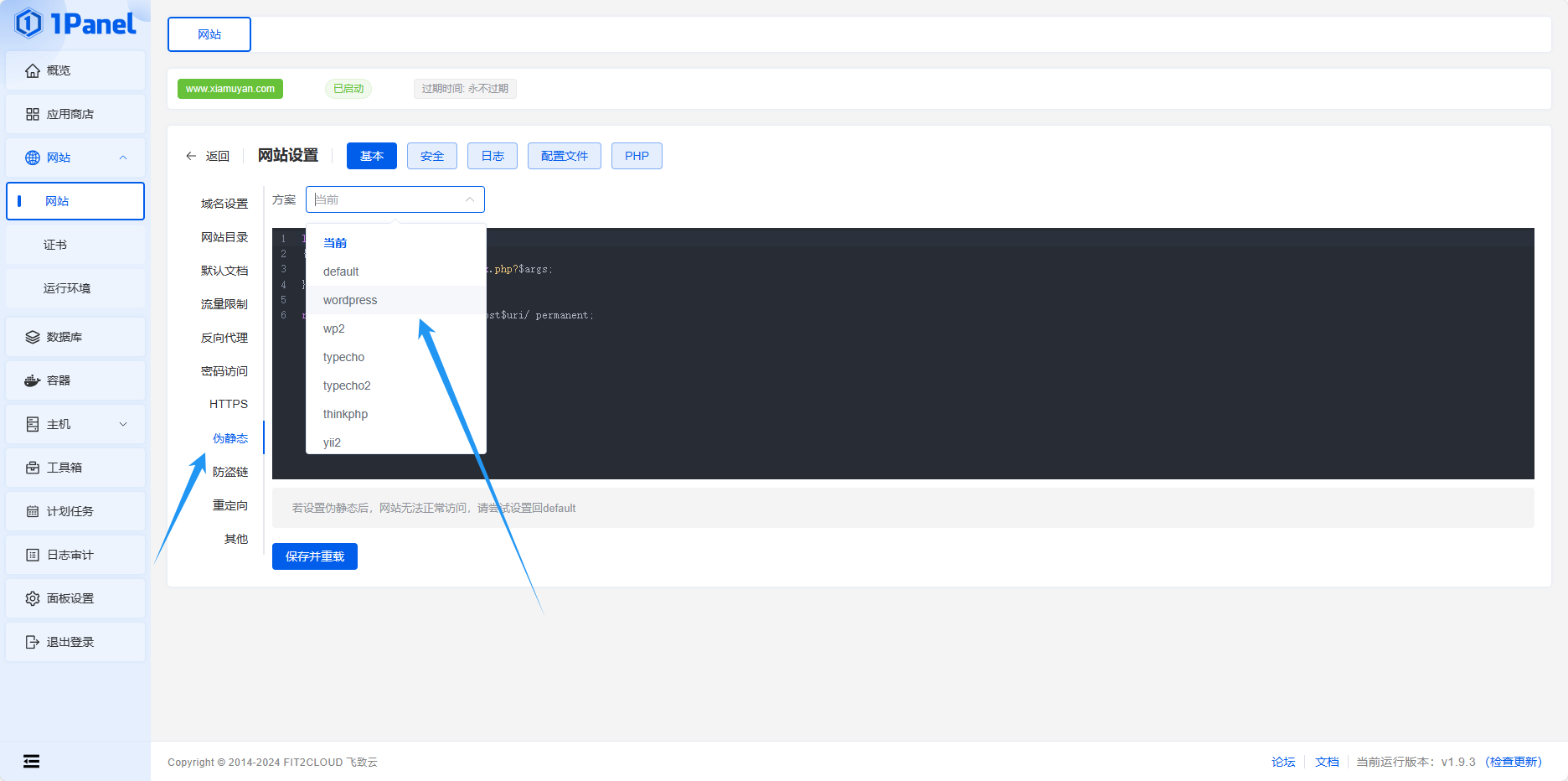Image resolution: width=1568 pixels, height=781 pixels.
Task: Click 保存并重载 button
Action: [x=315, y=556]
